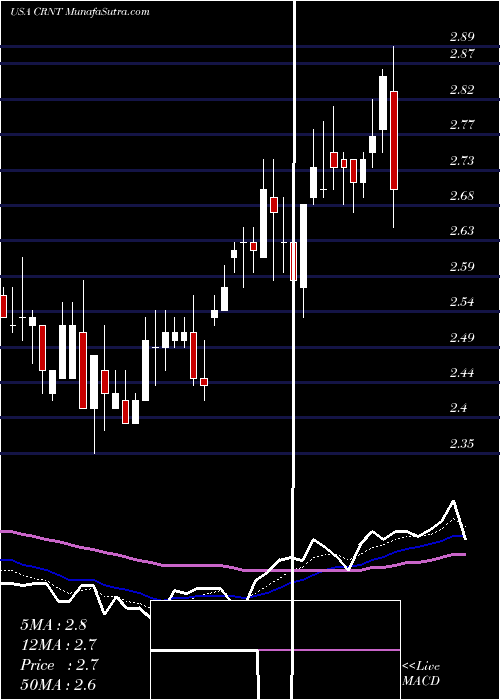Select the 2.73 price axis label

(462, 160)
